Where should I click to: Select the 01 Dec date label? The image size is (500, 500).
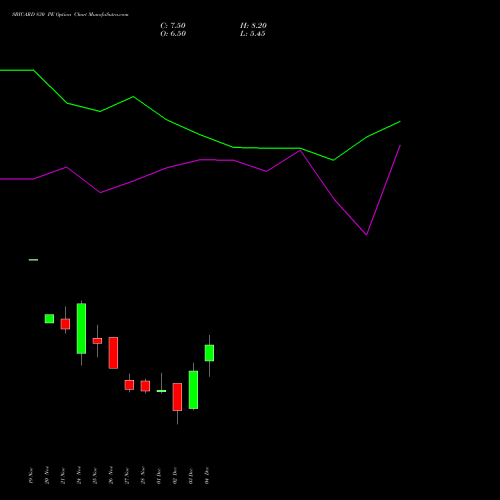click(159, 476)
